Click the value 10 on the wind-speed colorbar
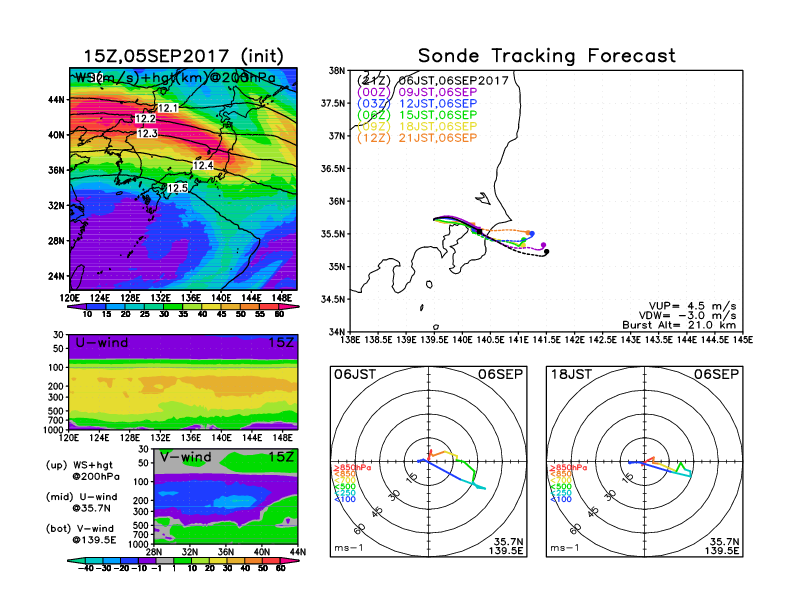 point(87,314)
